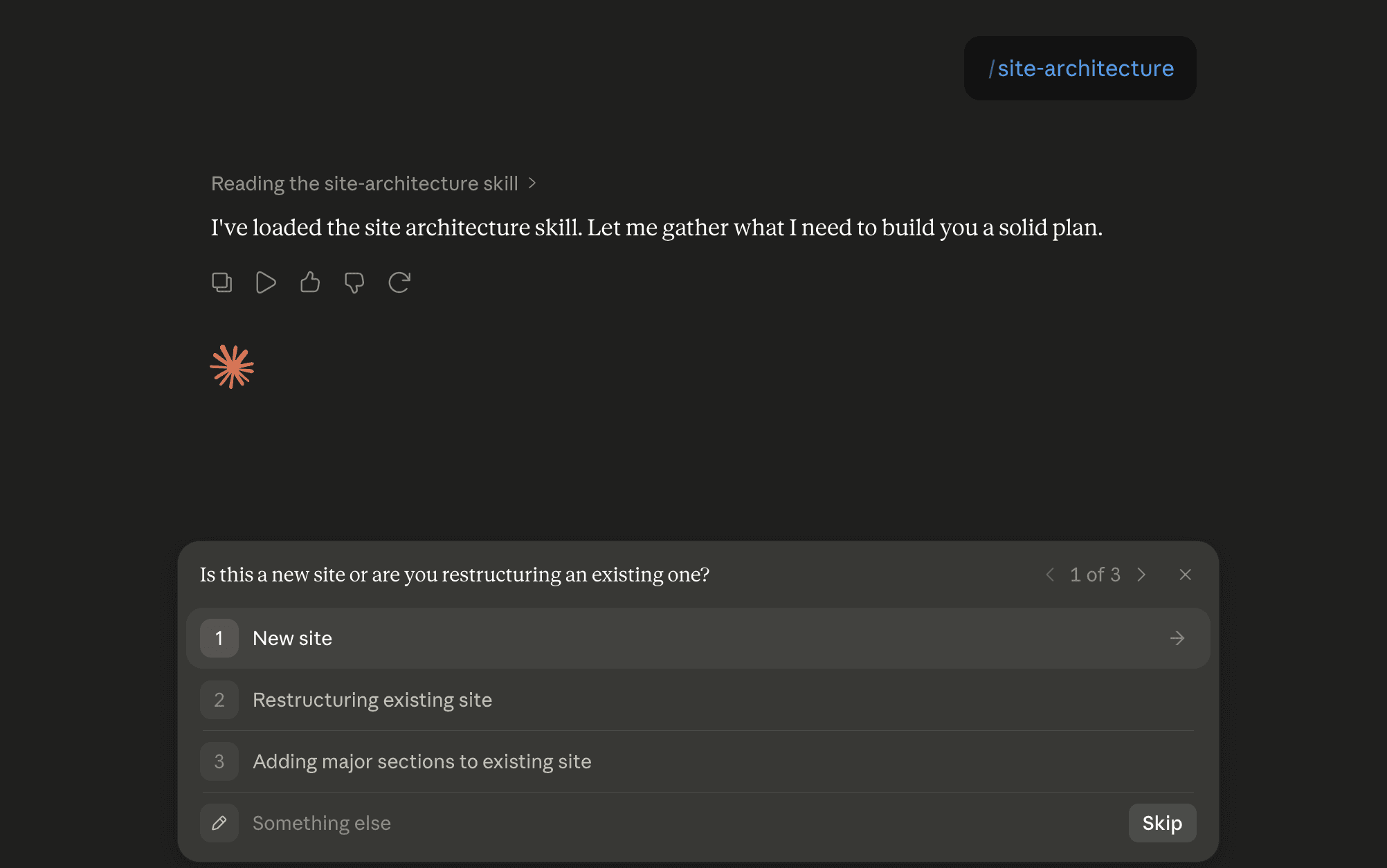
Task: Go to previous question arrow
Action: [1050, 575]
